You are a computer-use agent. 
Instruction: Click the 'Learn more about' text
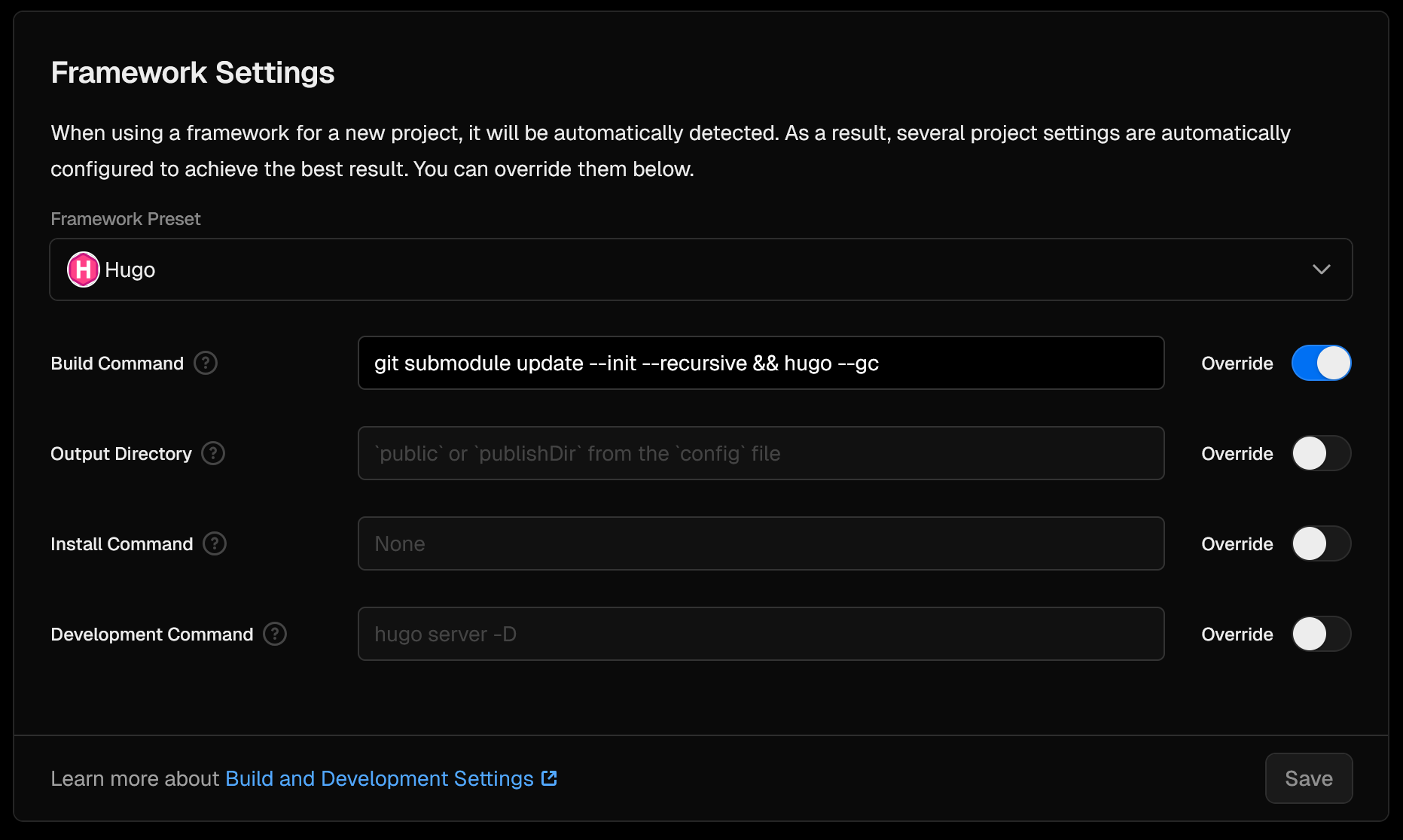[x=135, y=778]
